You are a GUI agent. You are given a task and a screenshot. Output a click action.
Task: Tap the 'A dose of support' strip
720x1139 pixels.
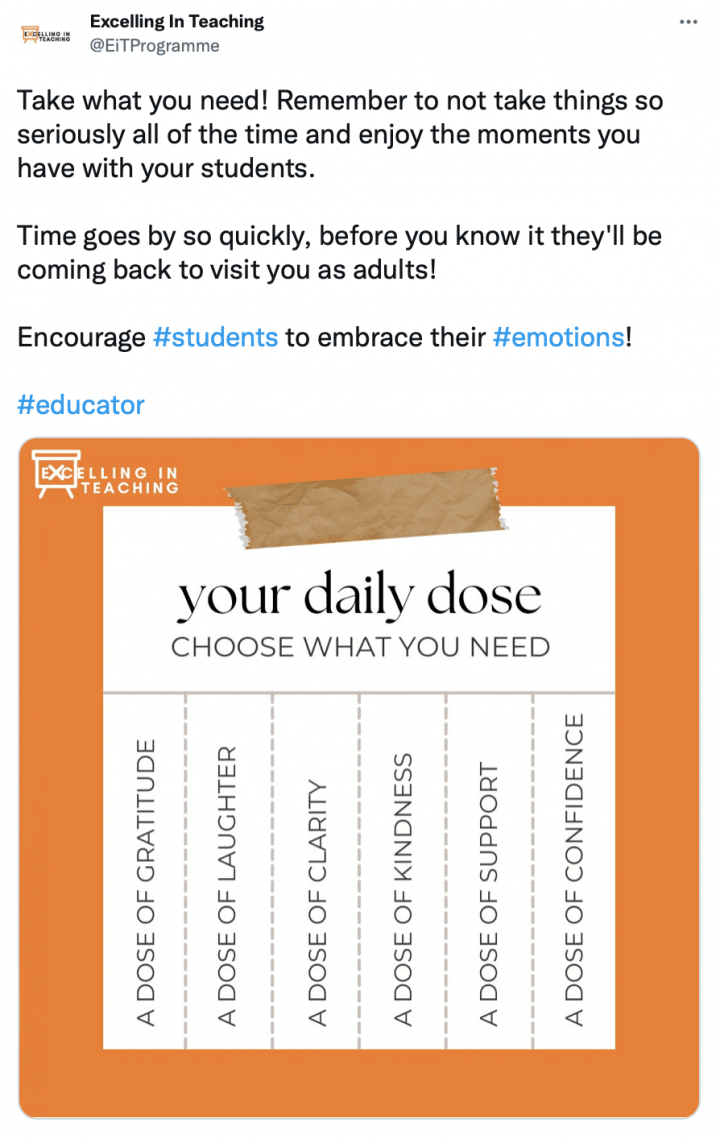(488, 895)
